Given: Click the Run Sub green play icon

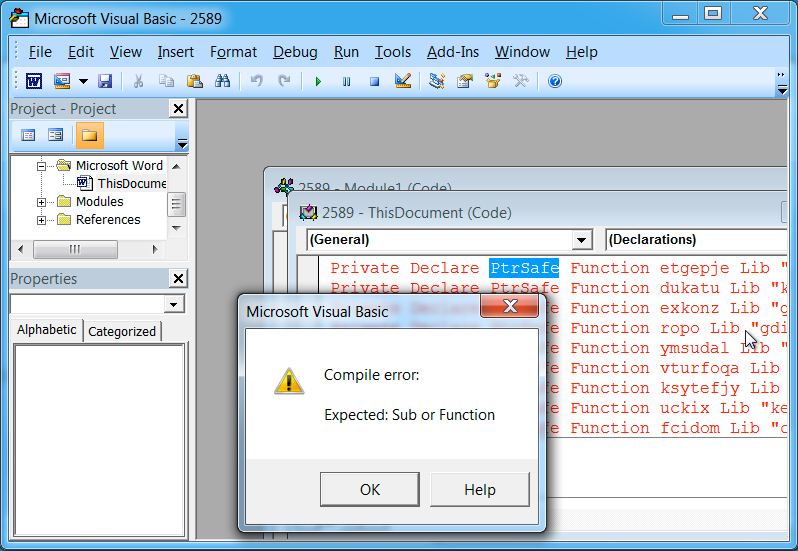Looking at the screenshot, I should 318,81.
